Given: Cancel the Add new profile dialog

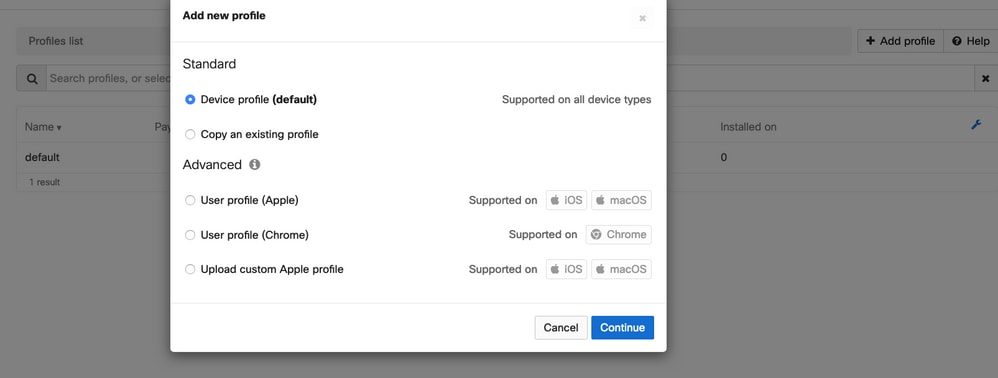Looking at the screenshot, I should tap(561, 328).
